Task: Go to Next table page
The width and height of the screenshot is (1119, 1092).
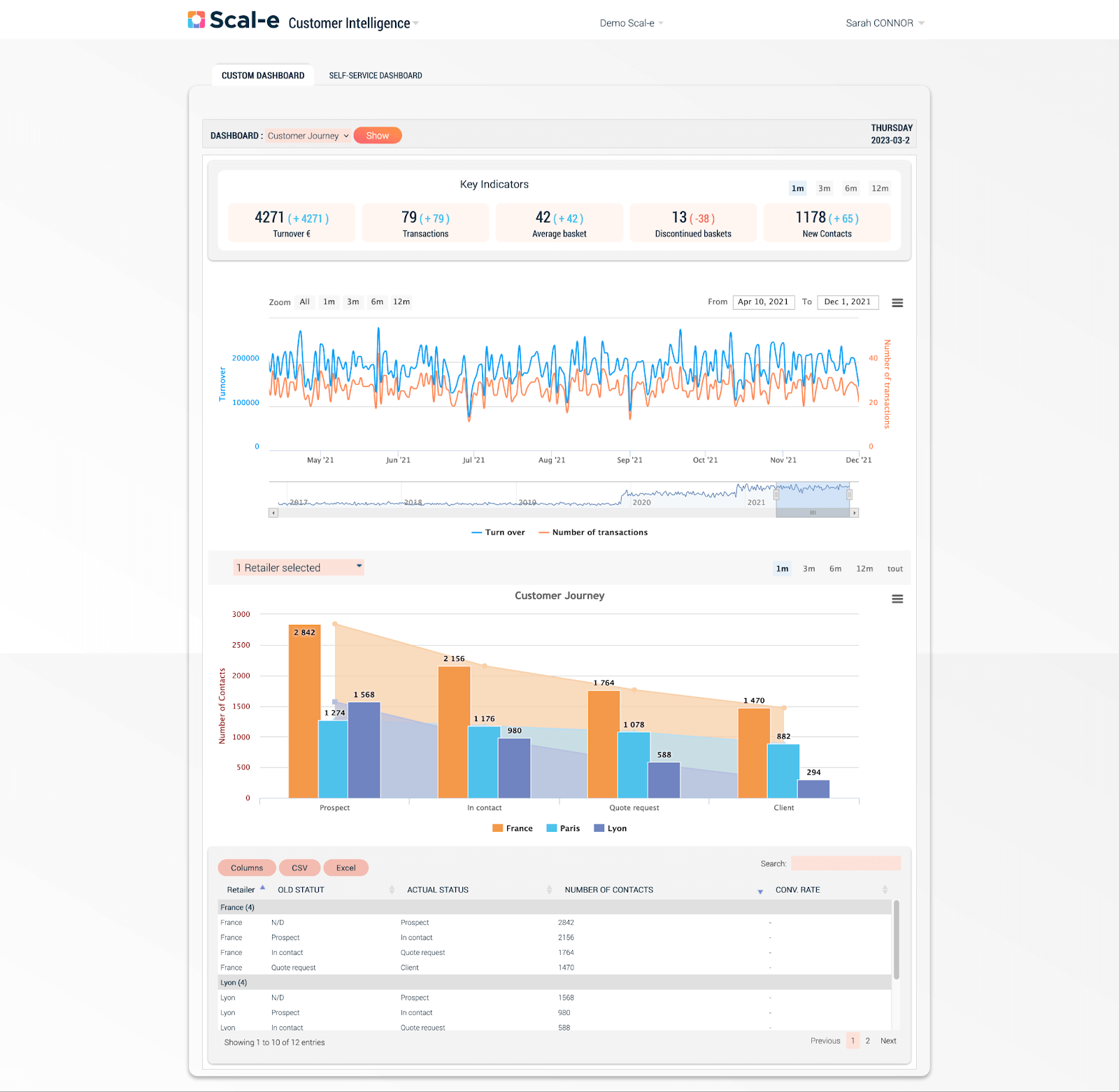Action: 888,1041
